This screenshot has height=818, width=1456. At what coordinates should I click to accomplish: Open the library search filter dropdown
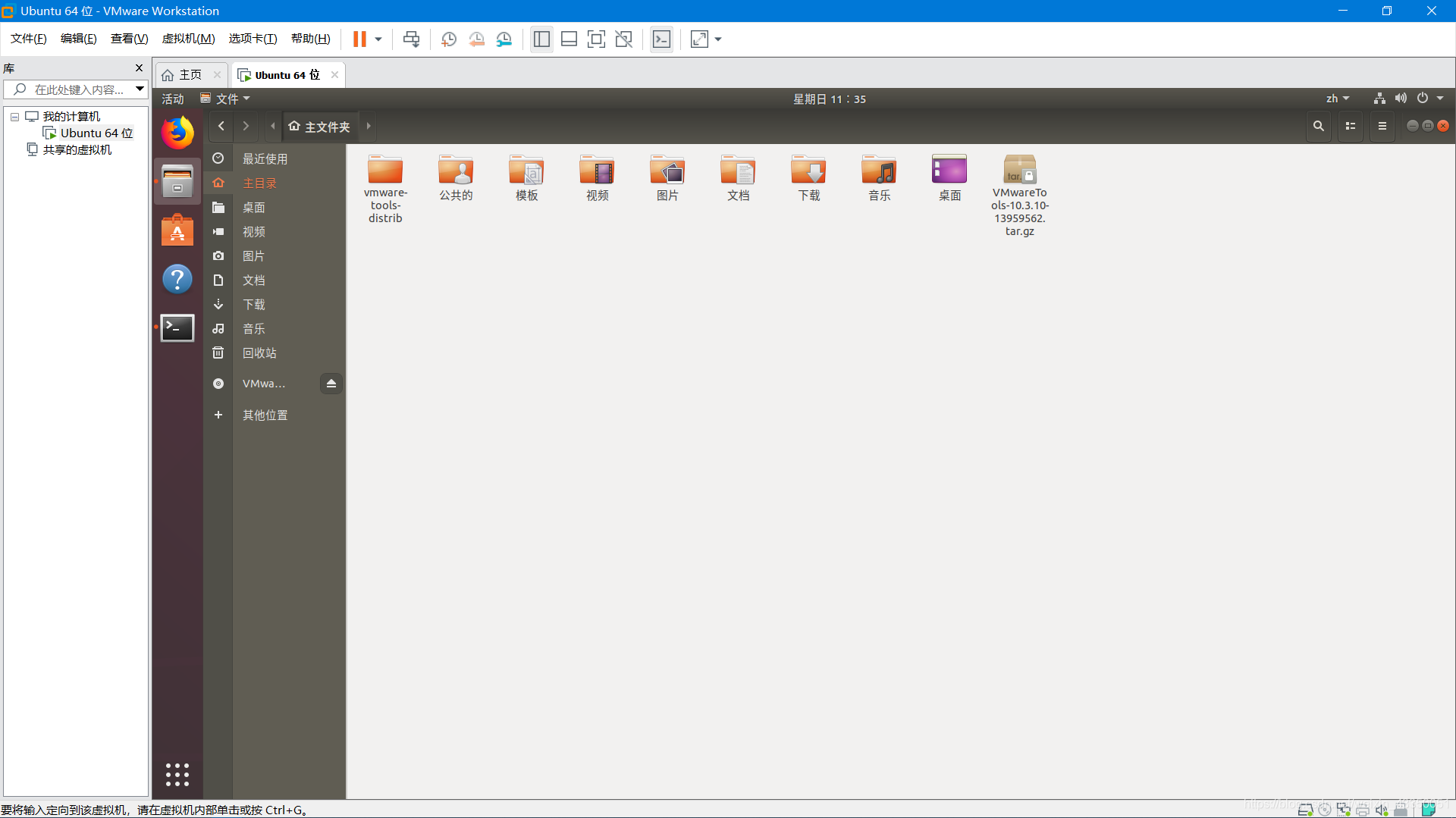coord(140,89)
